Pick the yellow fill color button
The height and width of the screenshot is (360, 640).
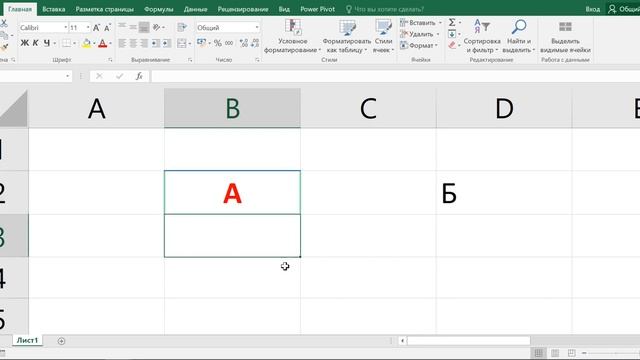(86, 43)
